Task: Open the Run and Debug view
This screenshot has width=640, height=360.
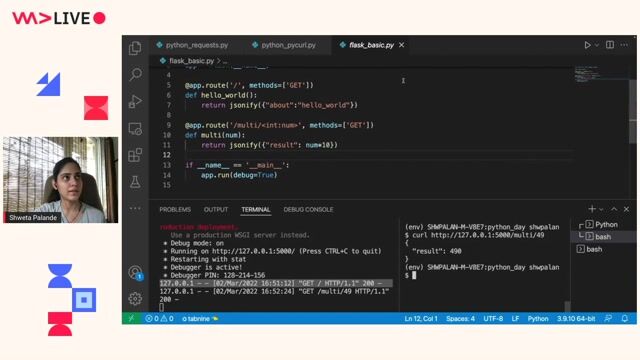Action: point(135,101)
